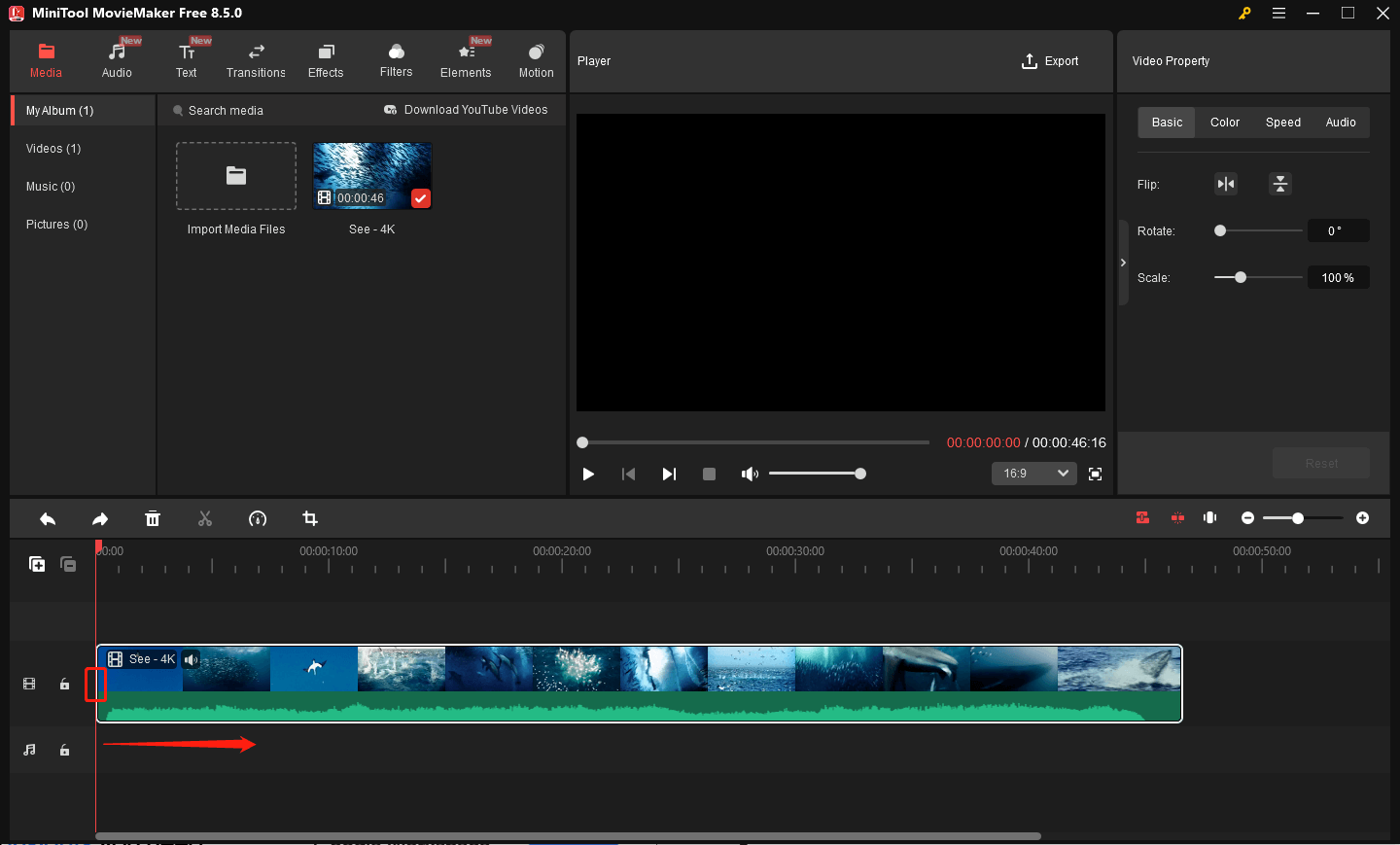
Task: Toggle the lock on the video track
Action: click(x=65, y=685)
